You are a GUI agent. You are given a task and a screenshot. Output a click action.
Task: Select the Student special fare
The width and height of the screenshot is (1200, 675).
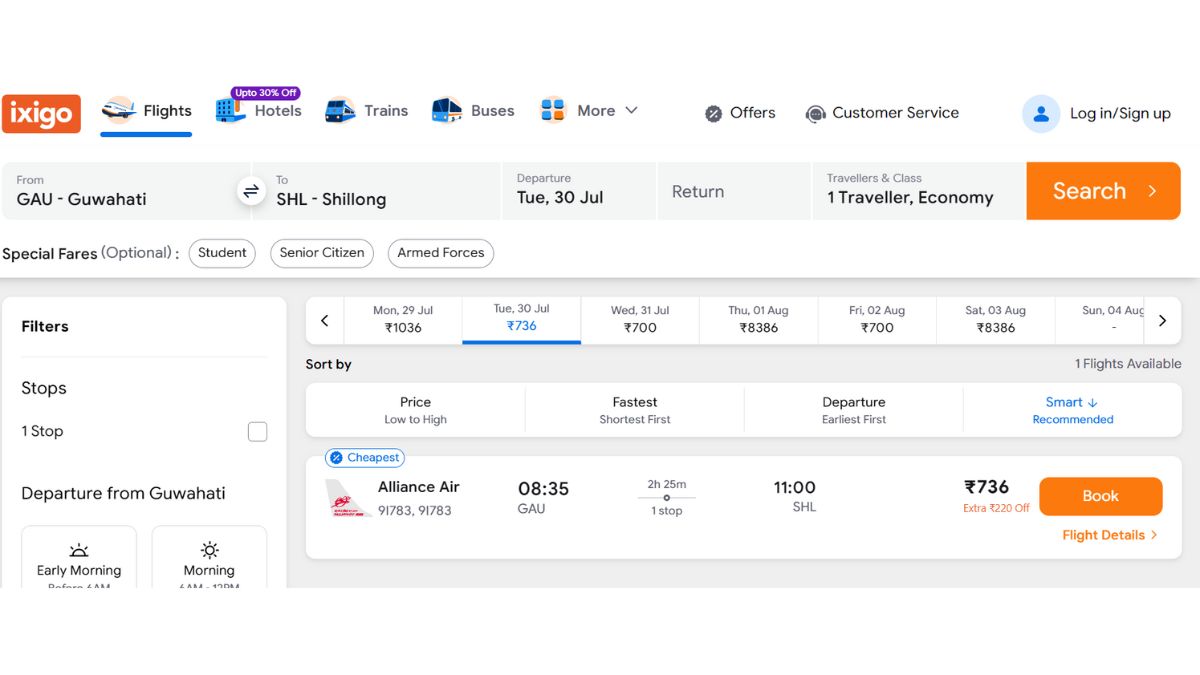222,253
